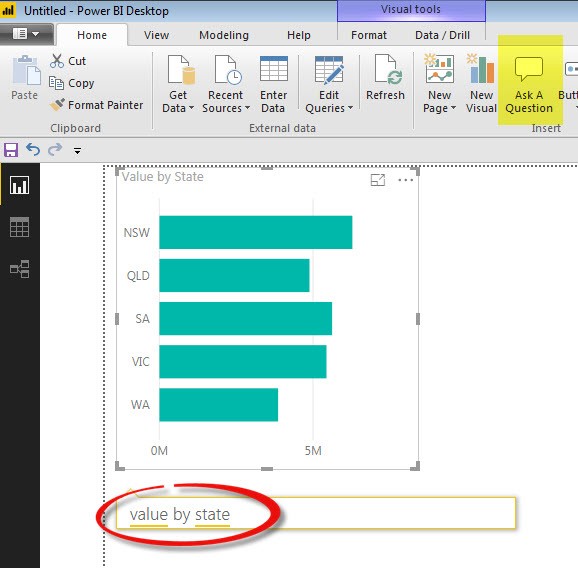The image size is (578, 568).
Task: Click the Power BI logo in the title bar
Action: 8,10
